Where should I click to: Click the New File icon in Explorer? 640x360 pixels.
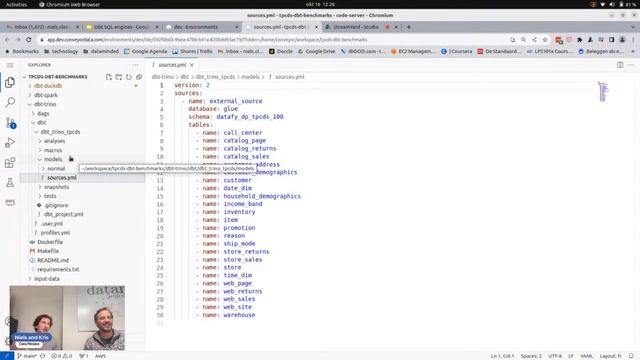109,77
